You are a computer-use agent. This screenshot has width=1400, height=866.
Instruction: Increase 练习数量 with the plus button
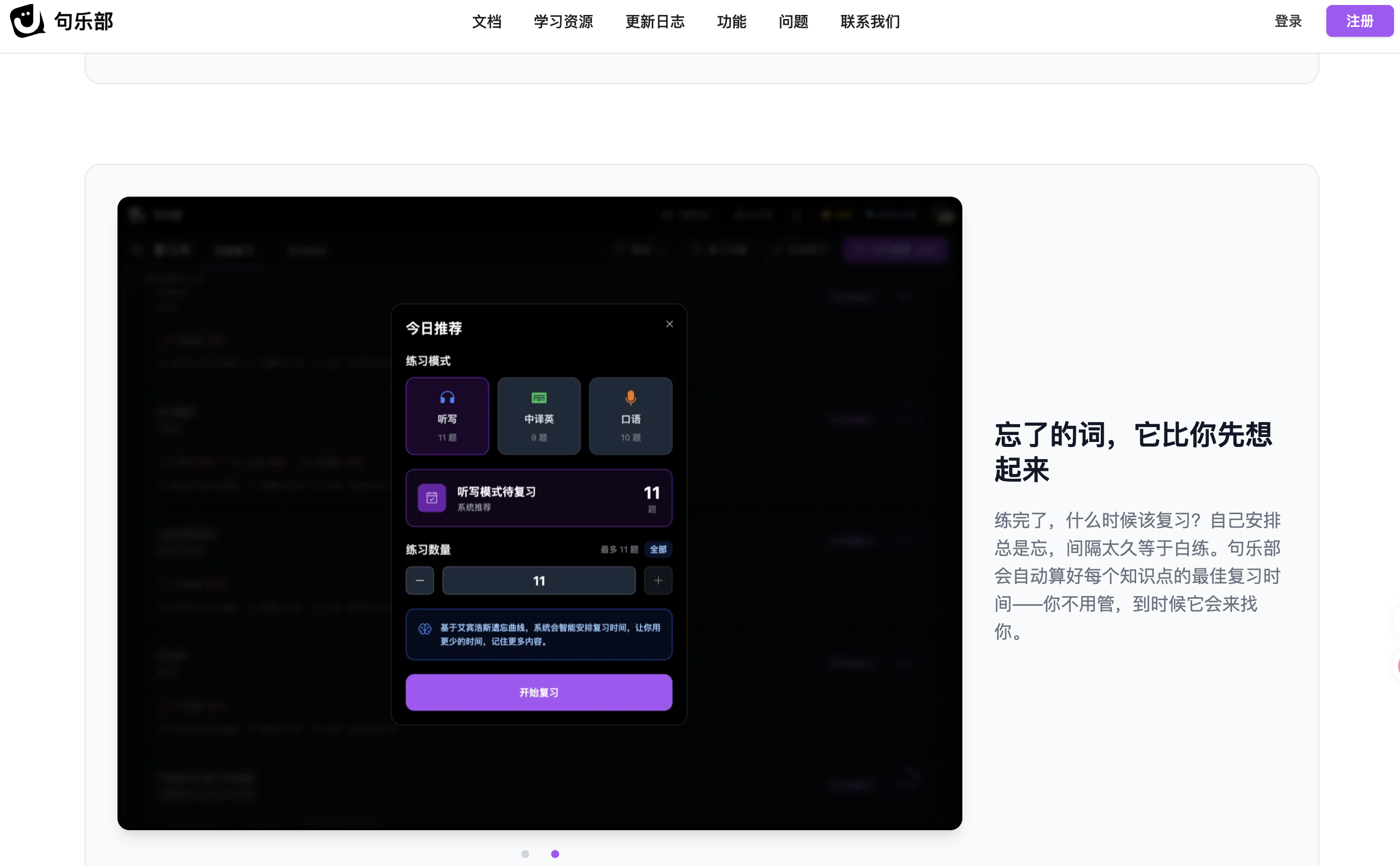coord(658,581)
